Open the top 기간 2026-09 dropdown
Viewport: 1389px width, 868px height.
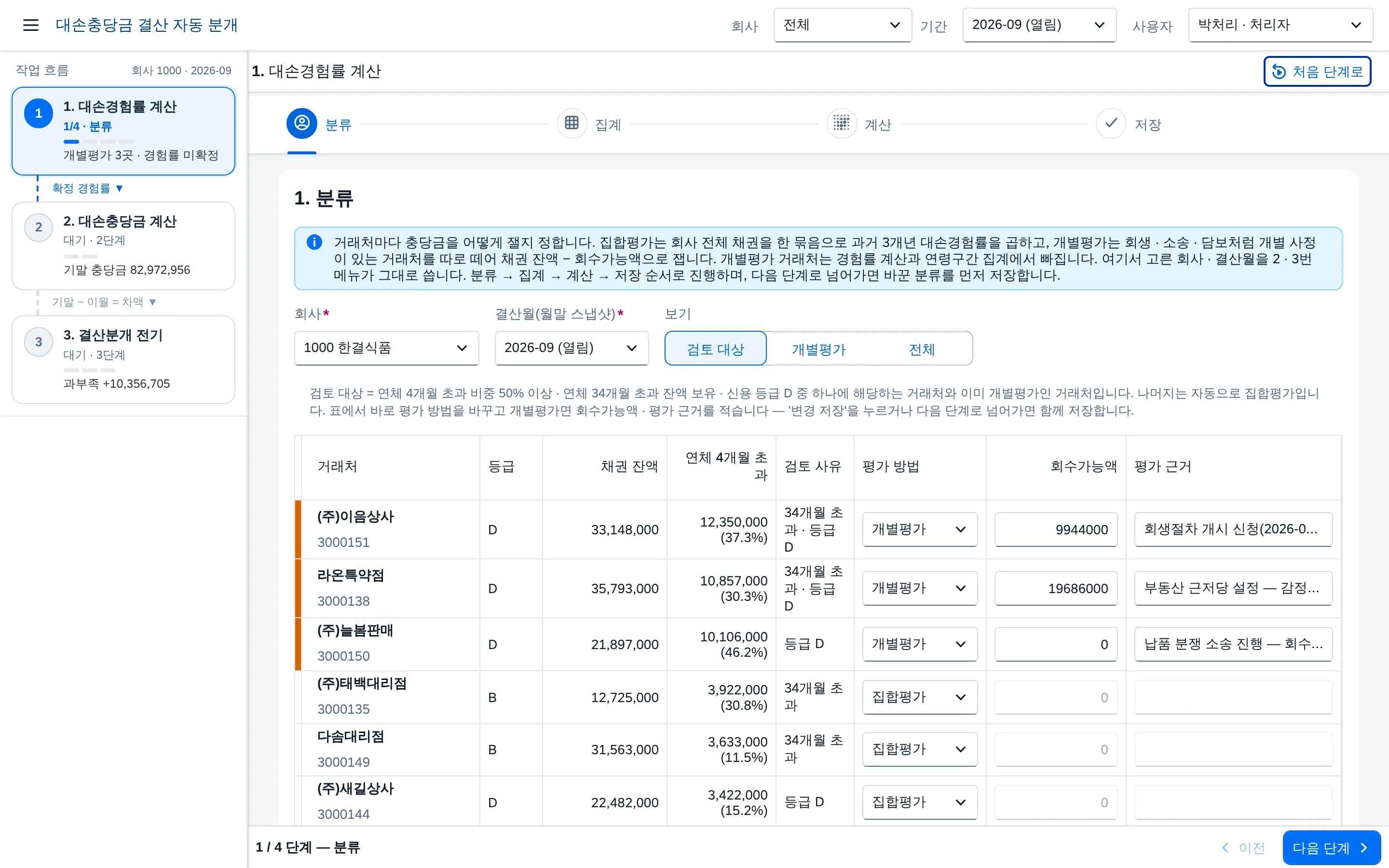pos(1039,25)
